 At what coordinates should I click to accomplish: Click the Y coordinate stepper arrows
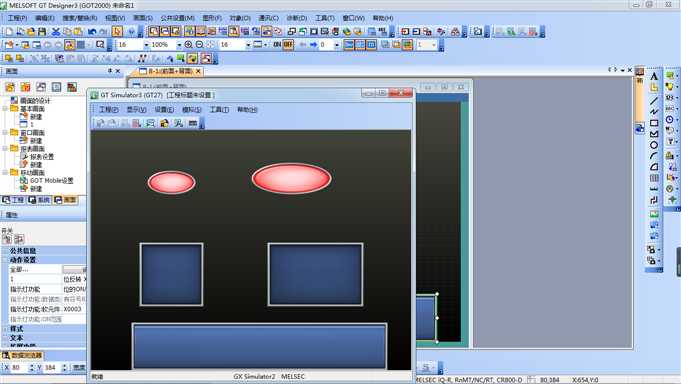coord(64,367)
